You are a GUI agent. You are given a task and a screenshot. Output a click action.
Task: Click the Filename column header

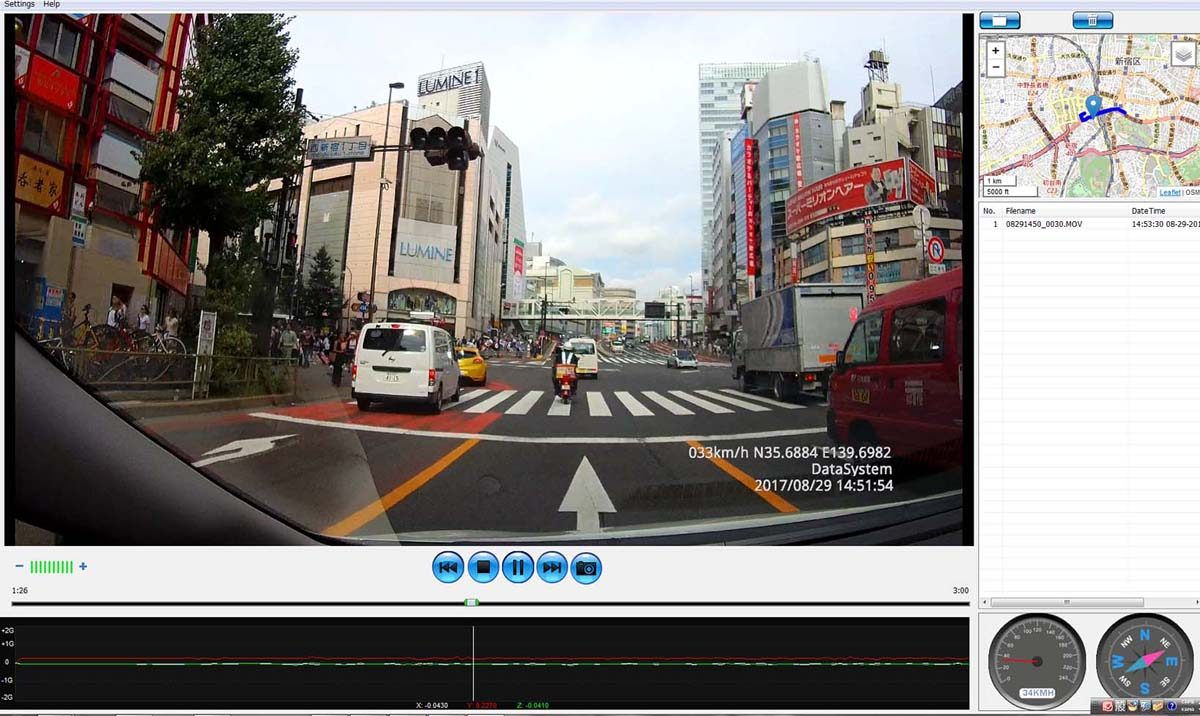pyautogui.click(x=1020, y=211)
